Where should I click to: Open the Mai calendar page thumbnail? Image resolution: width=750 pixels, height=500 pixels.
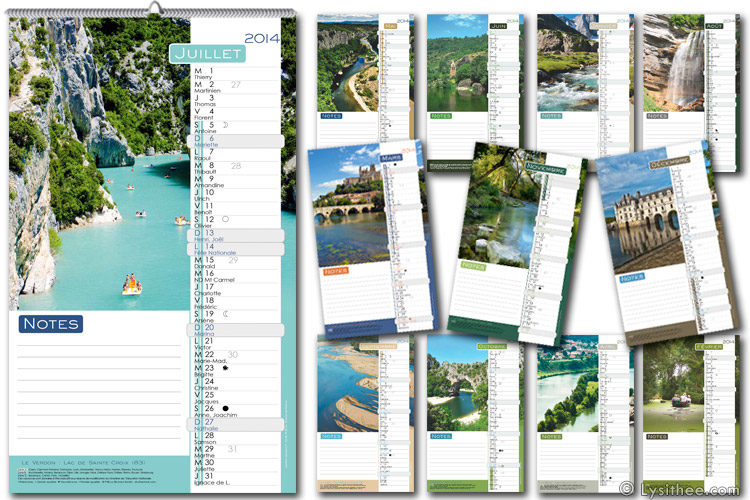pos(366,82)
